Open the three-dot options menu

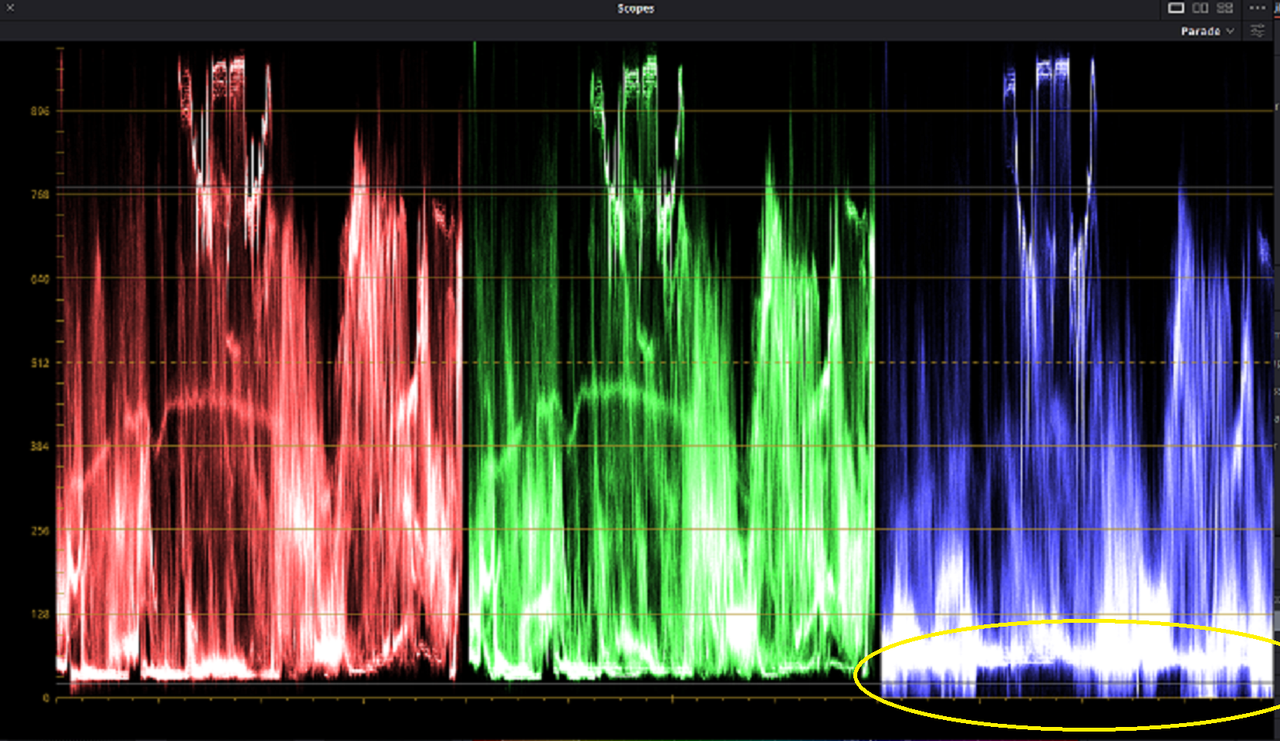click(x=1257, y=8)
